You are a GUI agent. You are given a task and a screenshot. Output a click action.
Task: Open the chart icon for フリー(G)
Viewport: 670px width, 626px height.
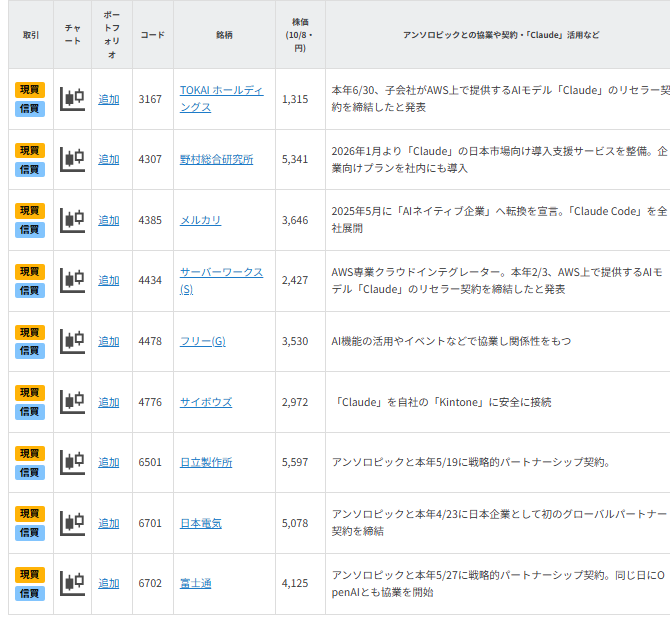(72, 341)
